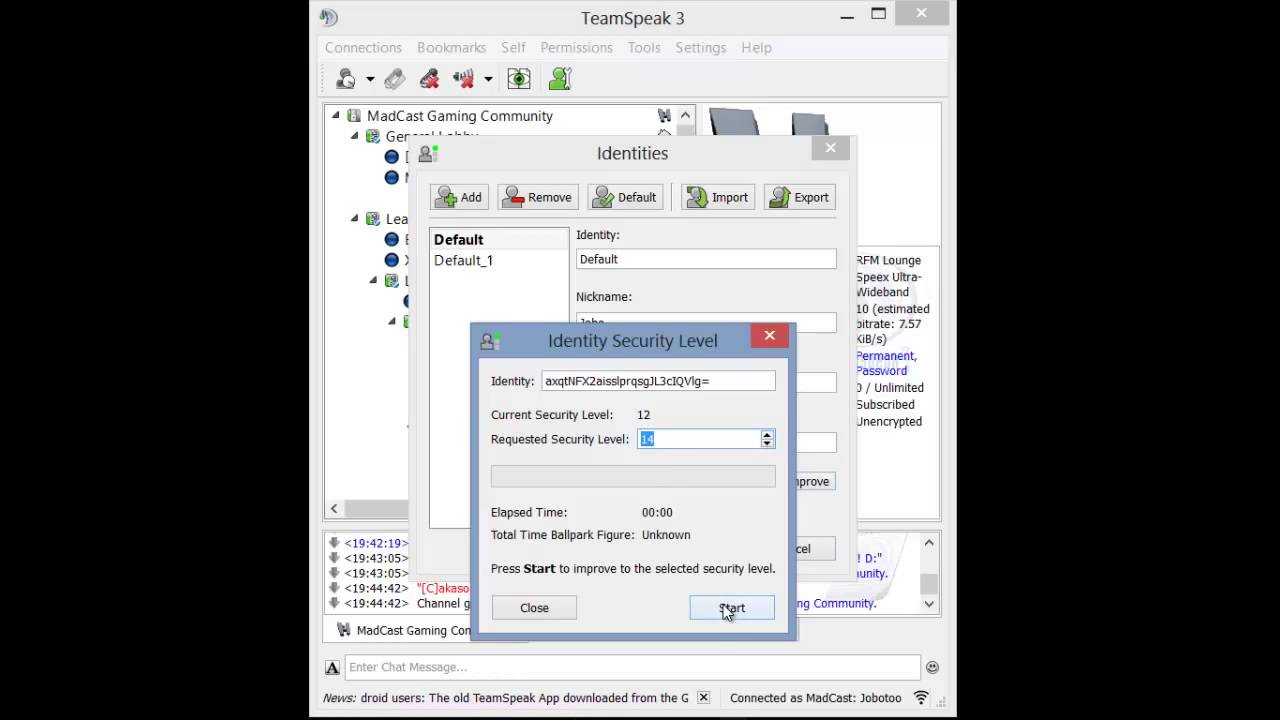Remove the selected identity

click(x=537, y=197)
